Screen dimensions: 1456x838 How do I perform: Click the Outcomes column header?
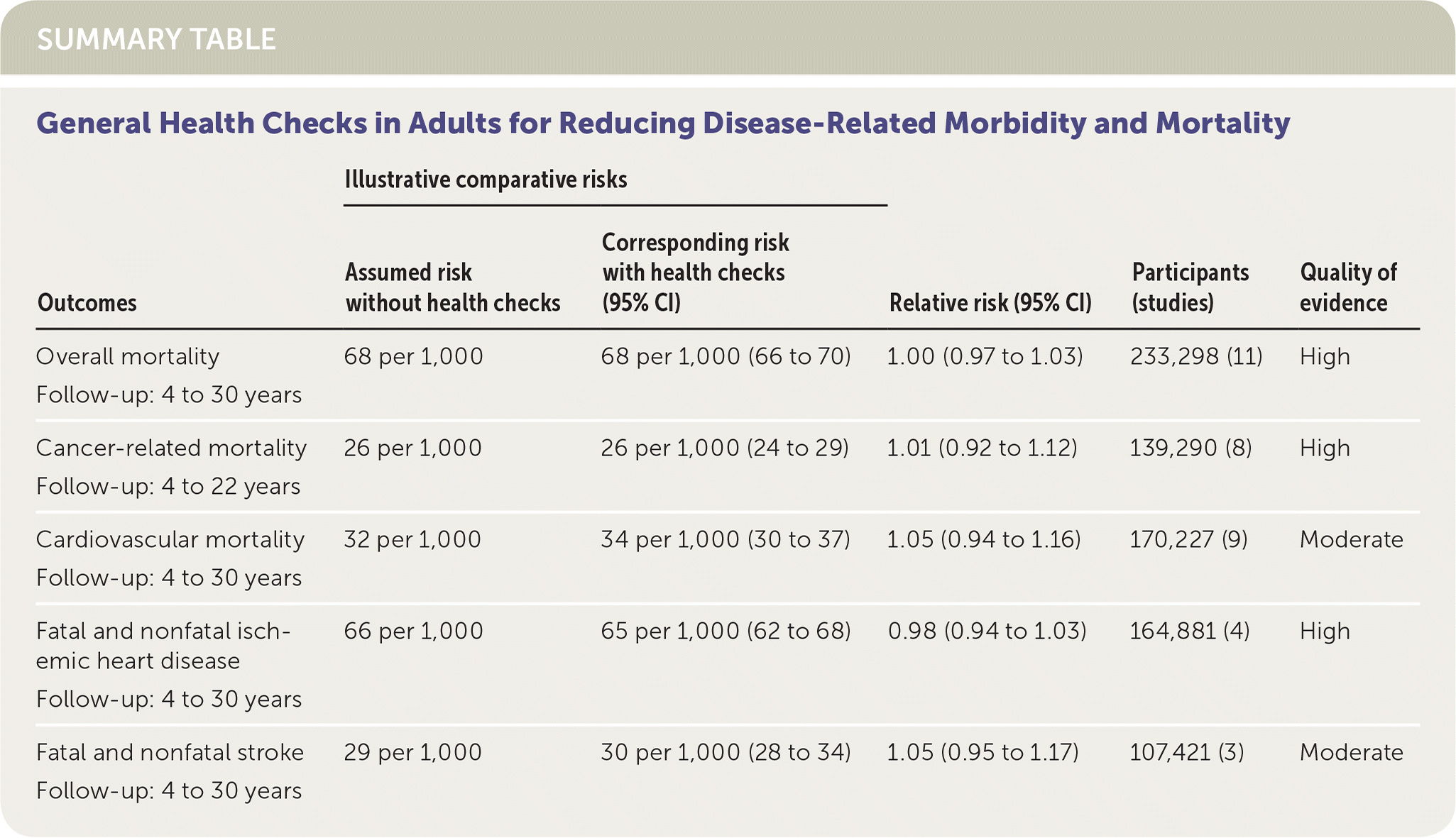pos(87,303)
